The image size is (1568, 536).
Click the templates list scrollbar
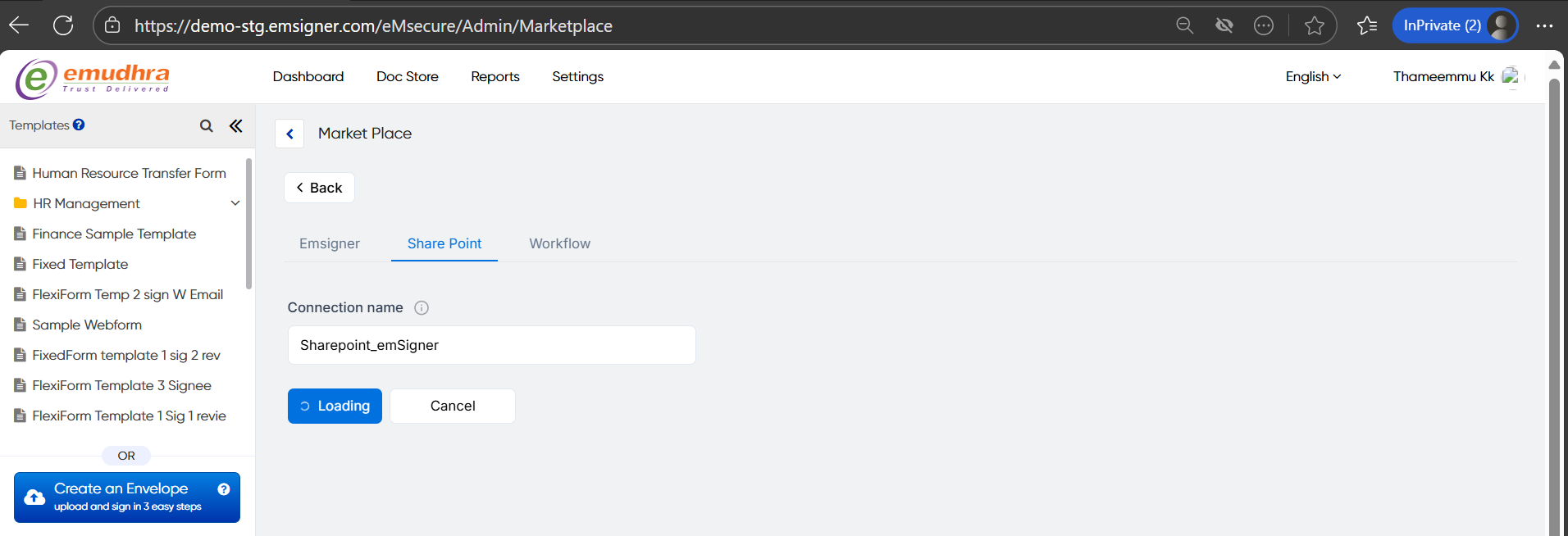point(248,225)
